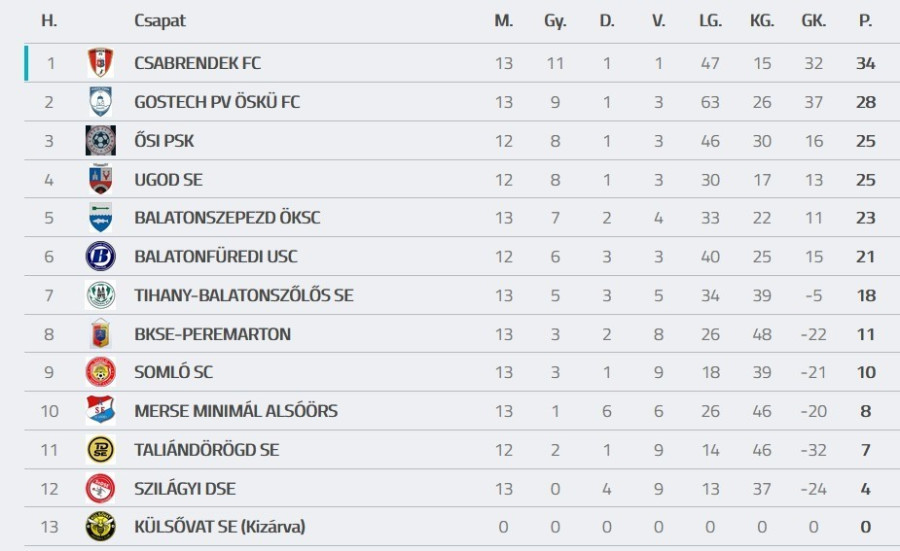This screenshot has height=551, width=900.
Task: Open UGOD SE team name link
Action: [x=168, y=180]
